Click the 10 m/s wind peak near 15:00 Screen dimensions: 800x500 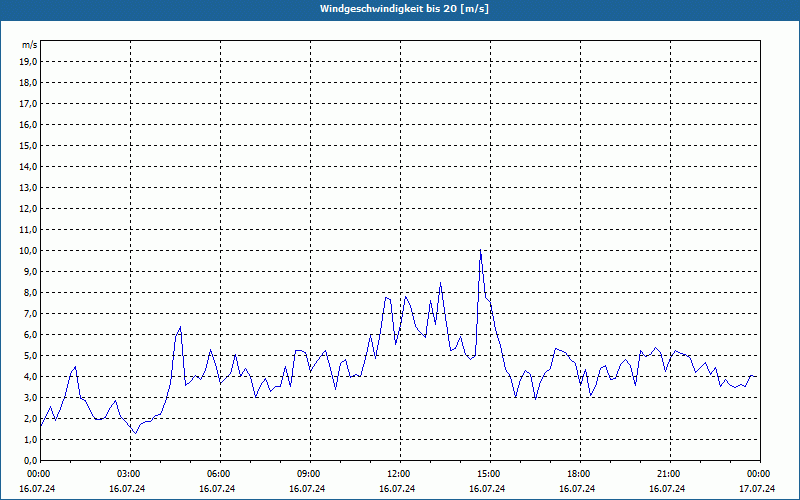pos(480,251)
